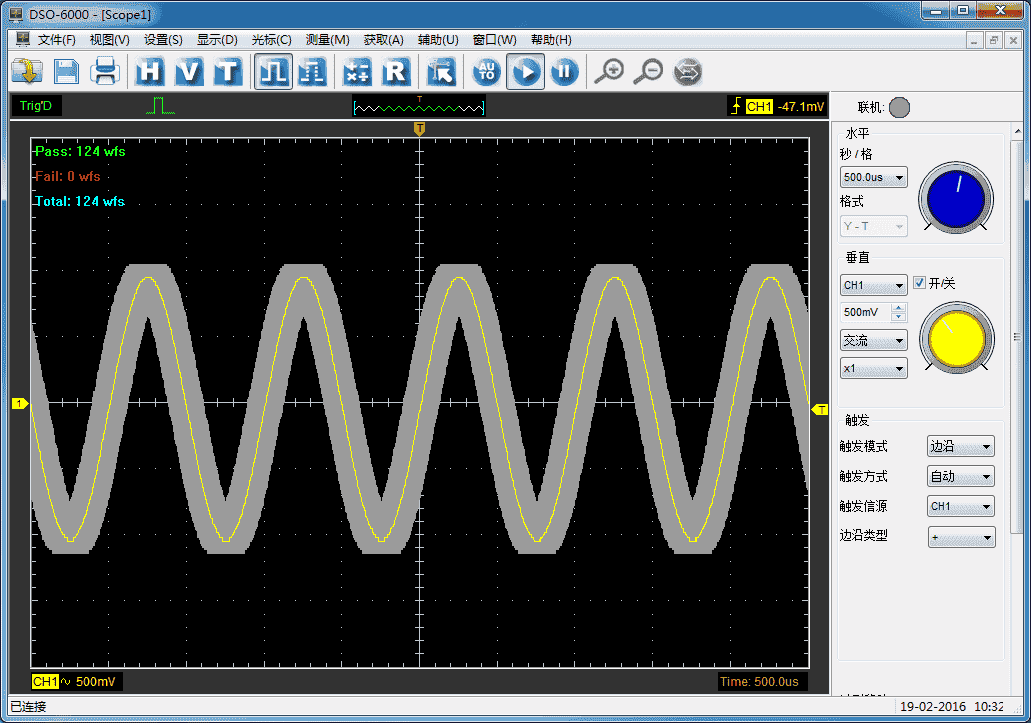Toggle the pressed pulse waveform toolbar button
The height and width of the screenshot is (723, 1031).
273,71
